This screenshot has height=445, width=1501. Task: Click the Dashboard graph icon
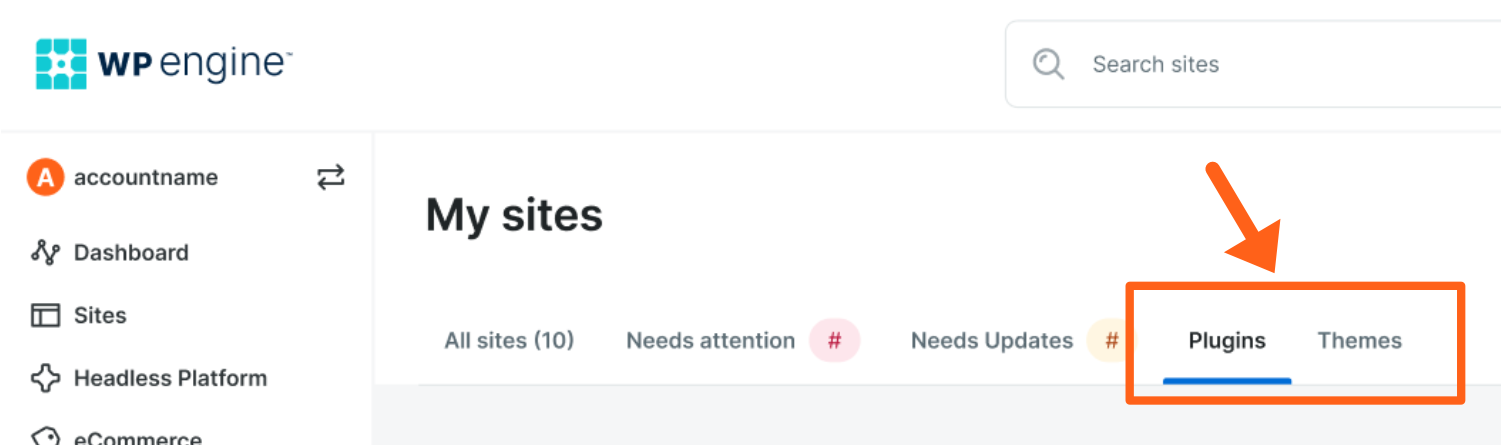coord(46,252)
